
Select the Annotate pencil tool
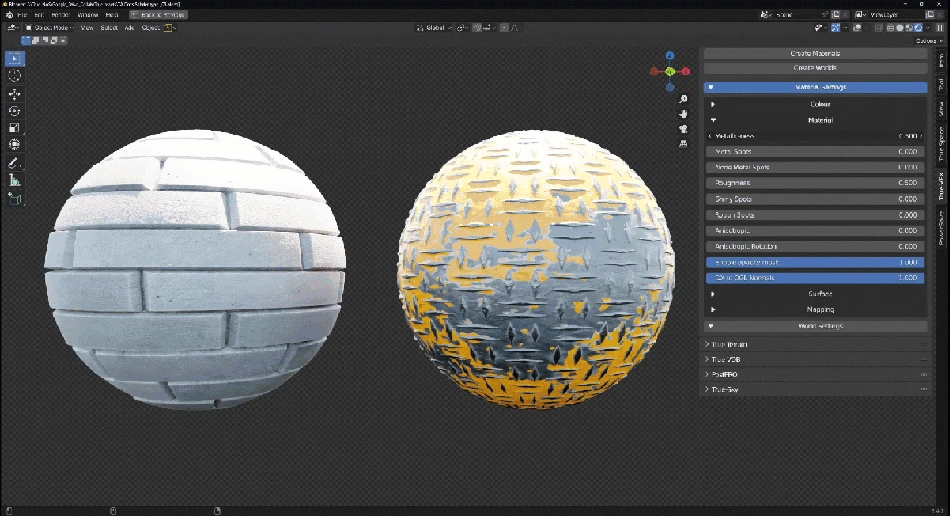(x=15, y=162)
